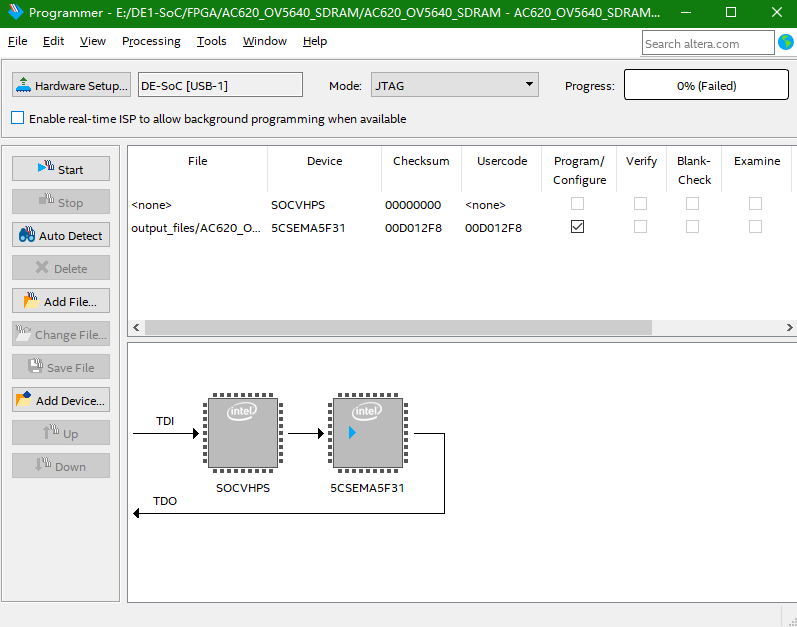Screen dimensions: 797x627
Task: Click the Down button
Action: [x=61, y=466]
